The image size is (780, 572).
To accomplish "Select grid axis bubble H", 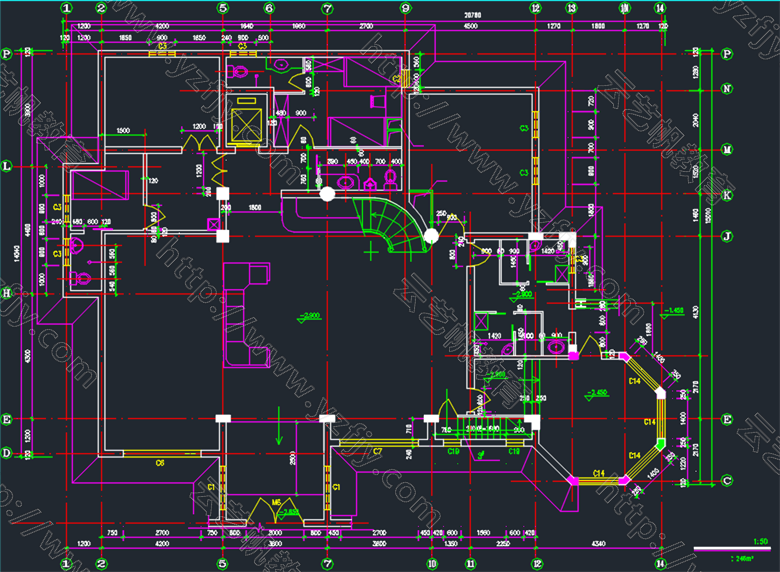I will 6,293.
